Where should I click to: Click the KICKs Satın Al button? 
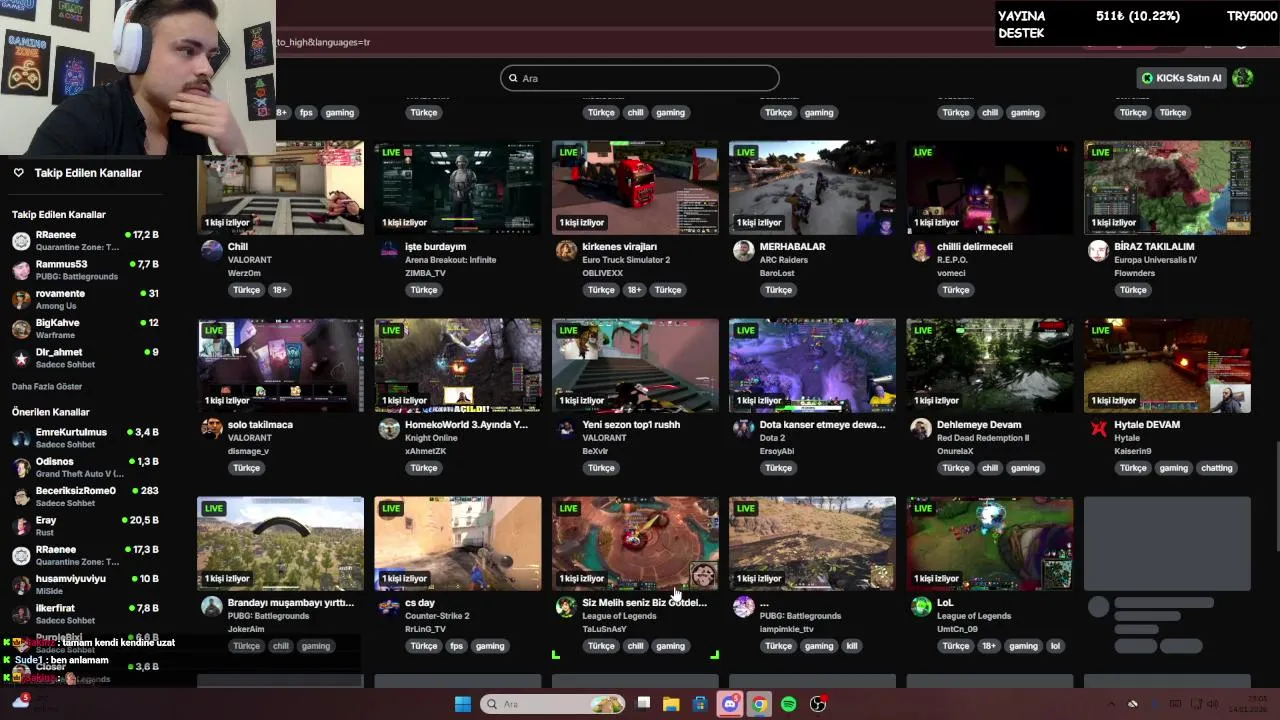click(x=1181, y=78)
